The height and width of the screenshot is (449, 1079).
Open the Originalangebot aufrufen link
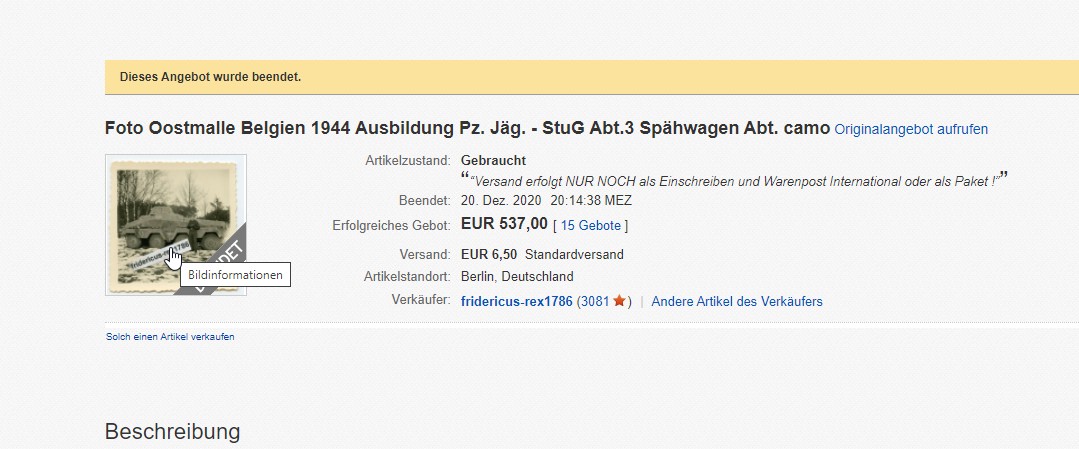(x=911, y=129)
